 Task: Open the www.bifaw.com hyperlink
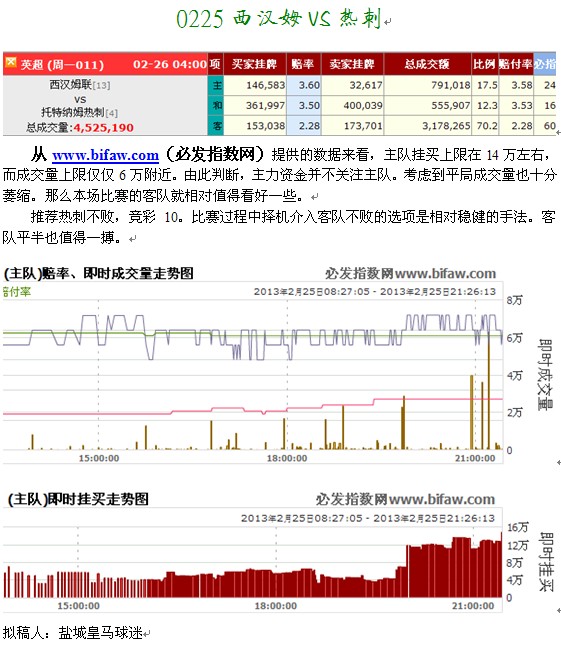tap(105, 155)
